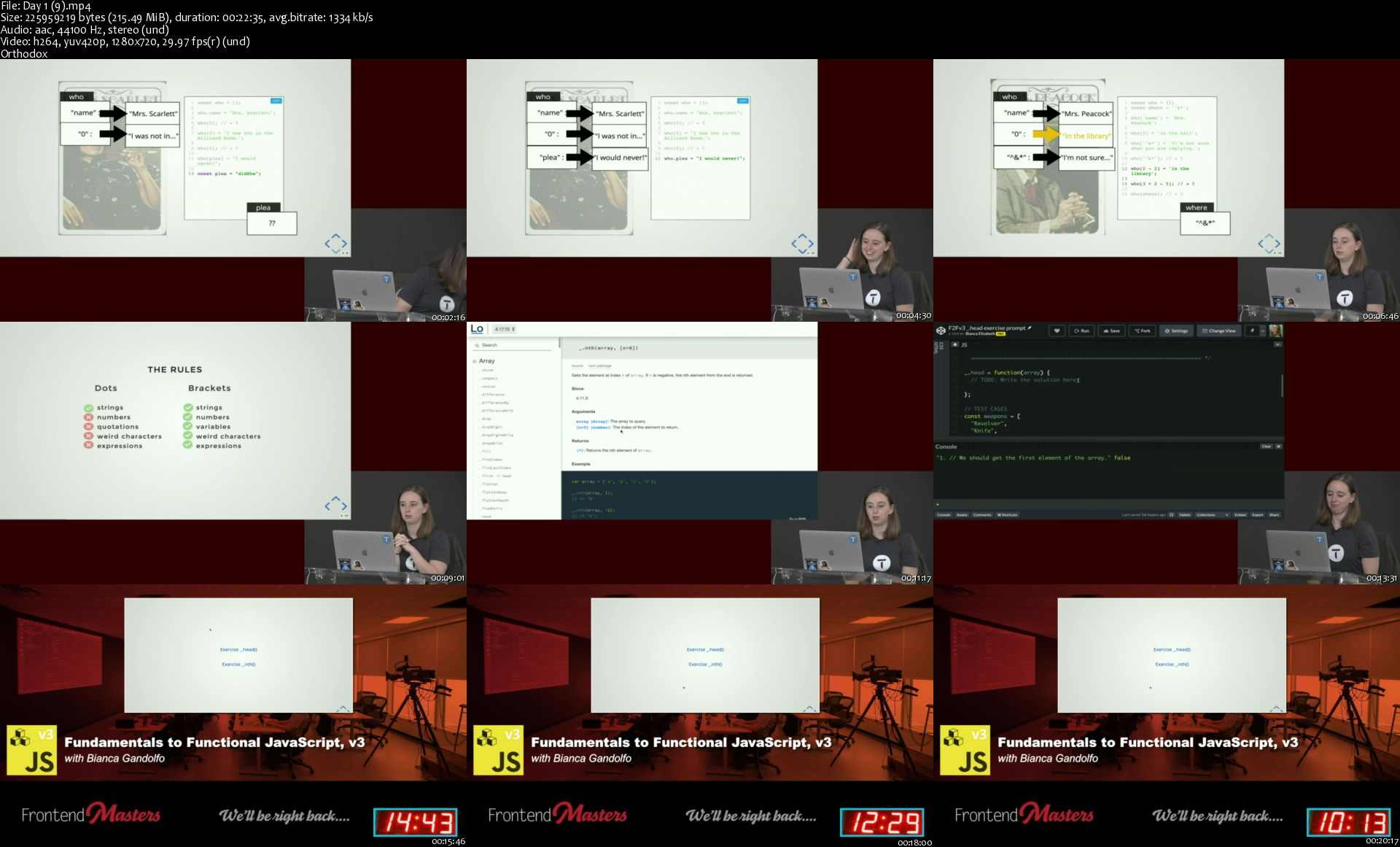1400x847 pixels.
Task: Click the yellow 'in the library' value box
Action: click(1086, 136)
